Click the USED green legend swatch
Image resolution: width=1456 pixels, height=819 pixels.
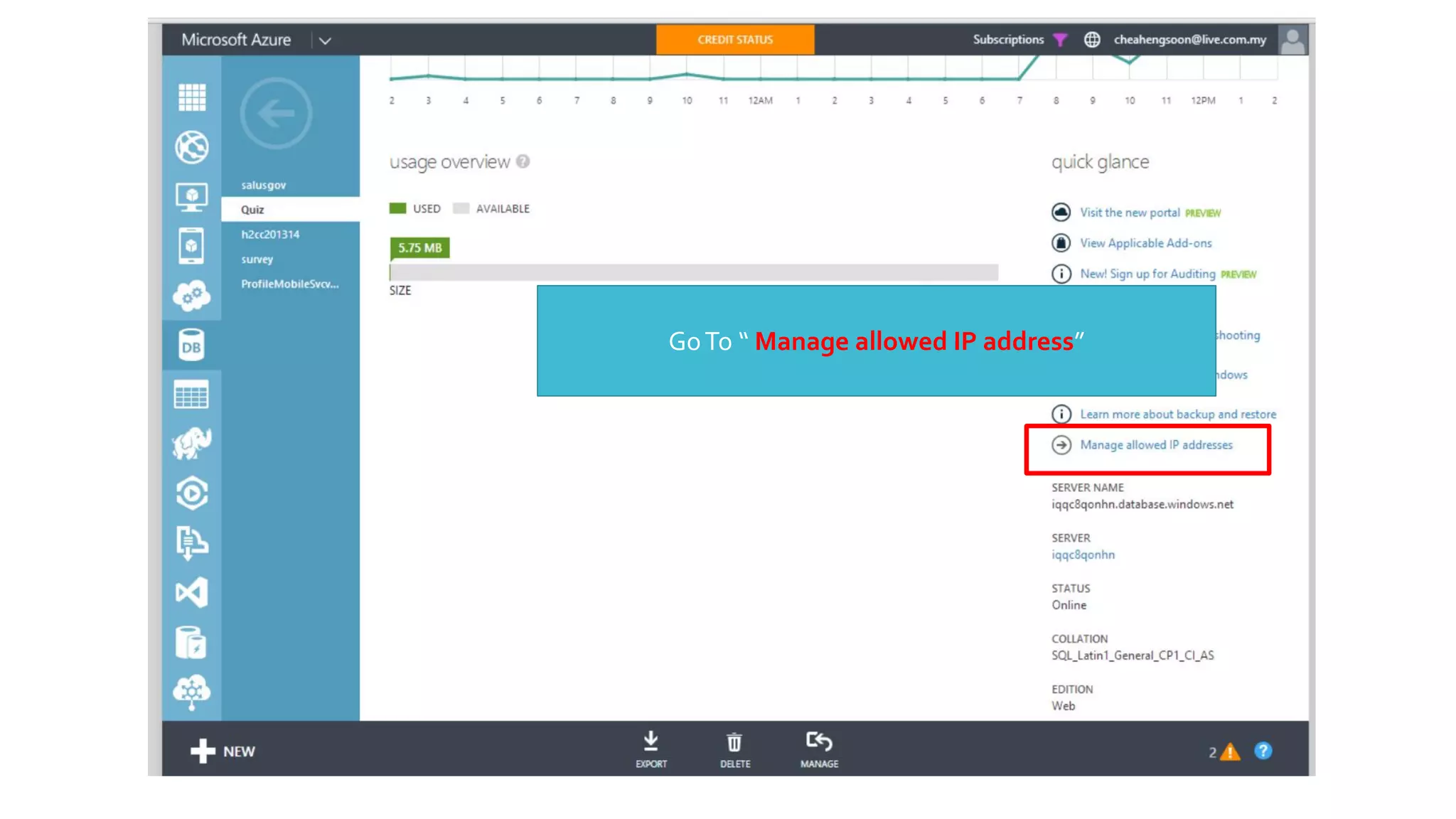[397, 208]
